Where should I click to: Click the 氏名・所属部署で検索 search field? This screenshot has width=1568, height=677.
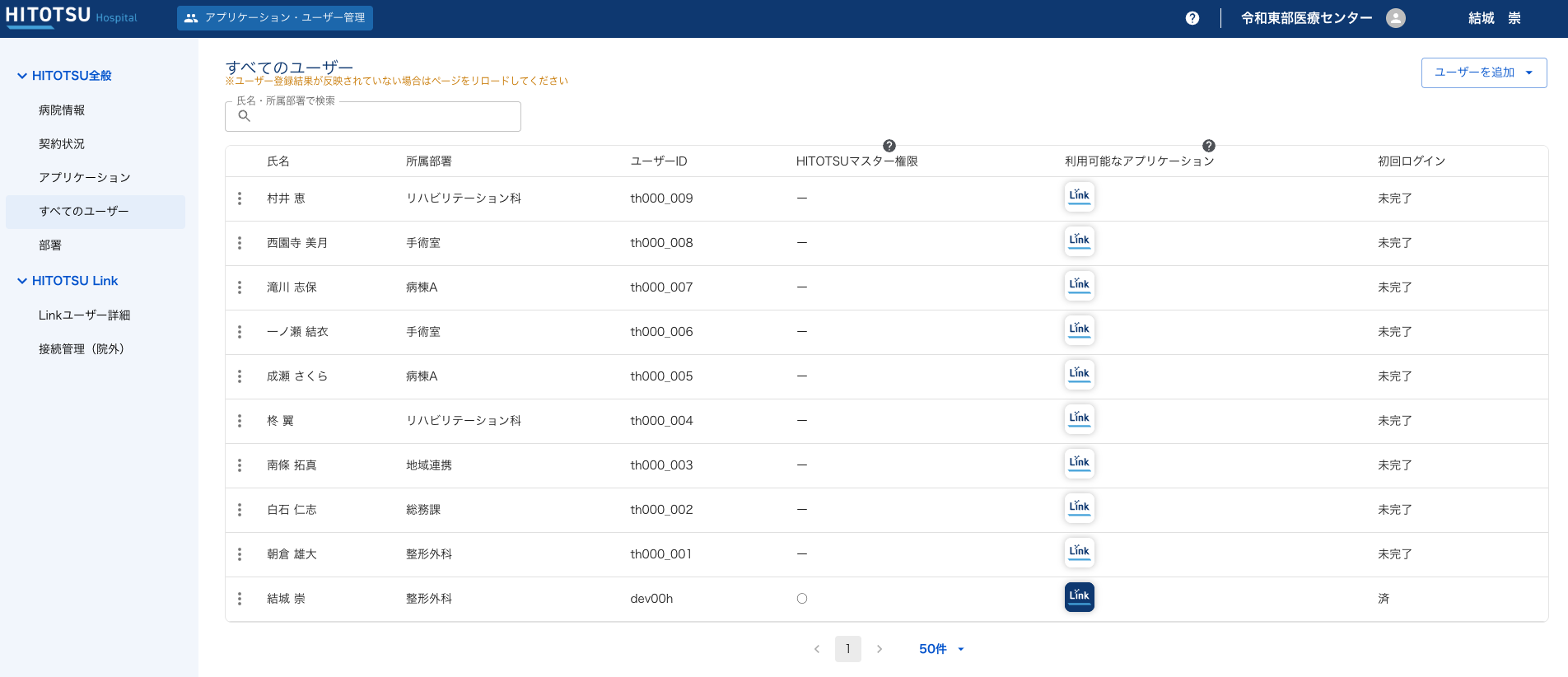[x=379, y=117]
